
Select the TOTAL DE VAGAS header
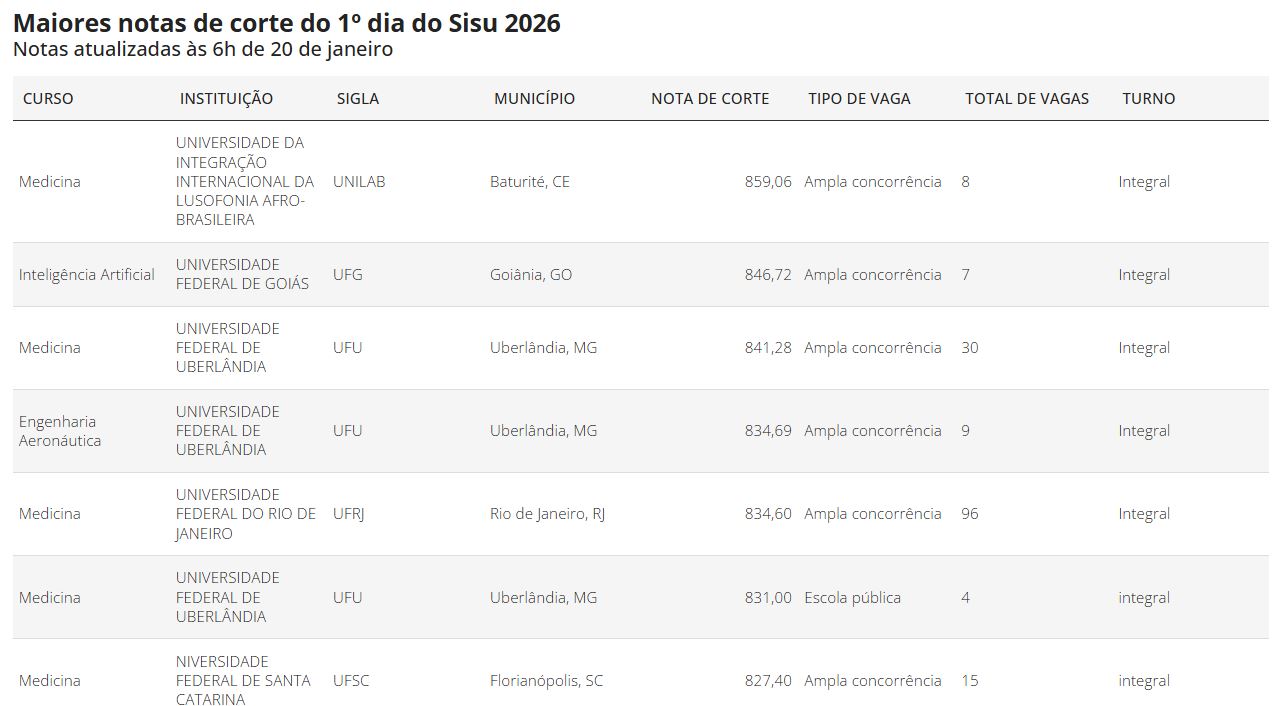point(1027,98)
